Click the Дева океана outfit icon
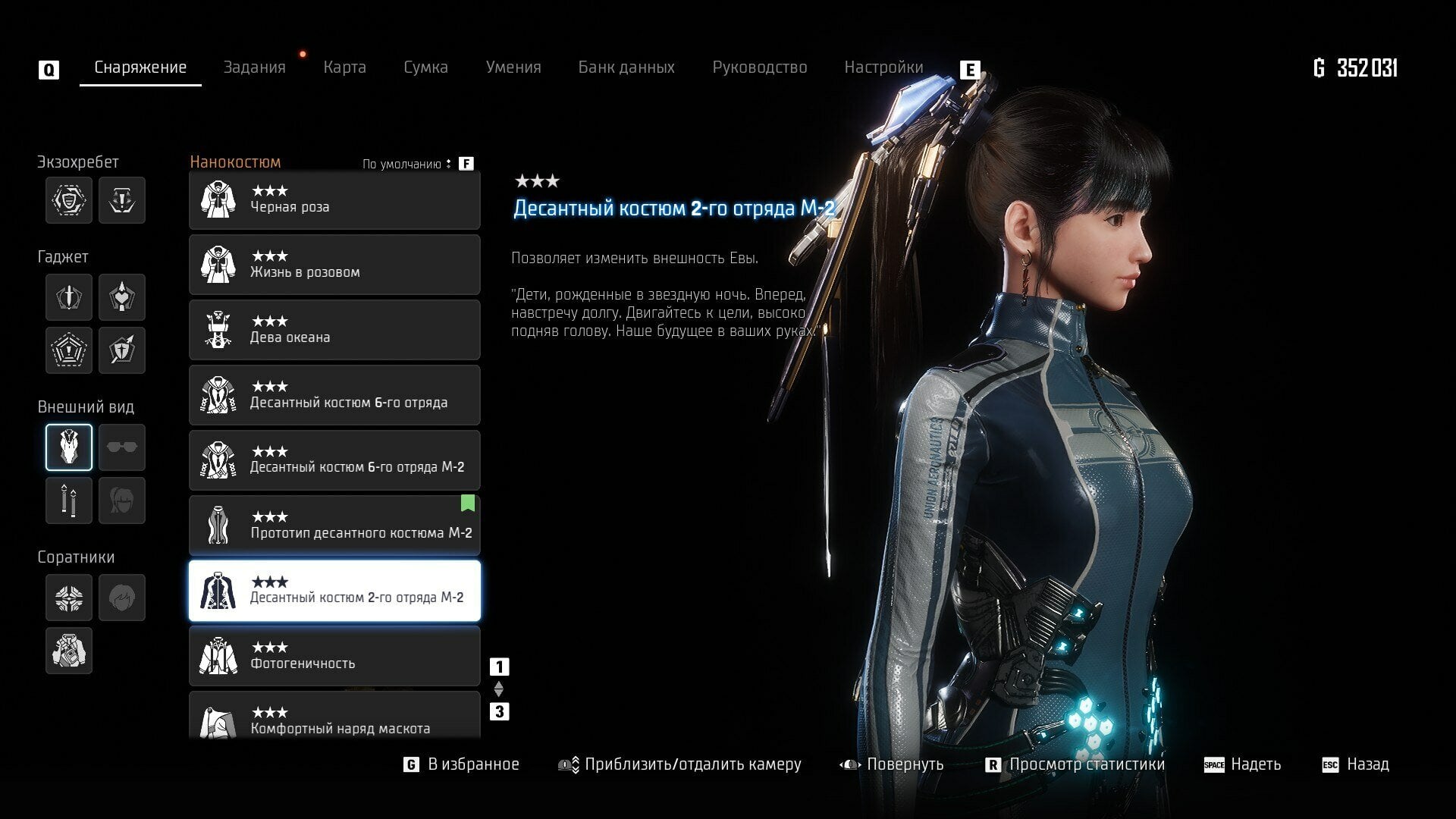The width and height of the screenshot is (1456, 819). 218,330
